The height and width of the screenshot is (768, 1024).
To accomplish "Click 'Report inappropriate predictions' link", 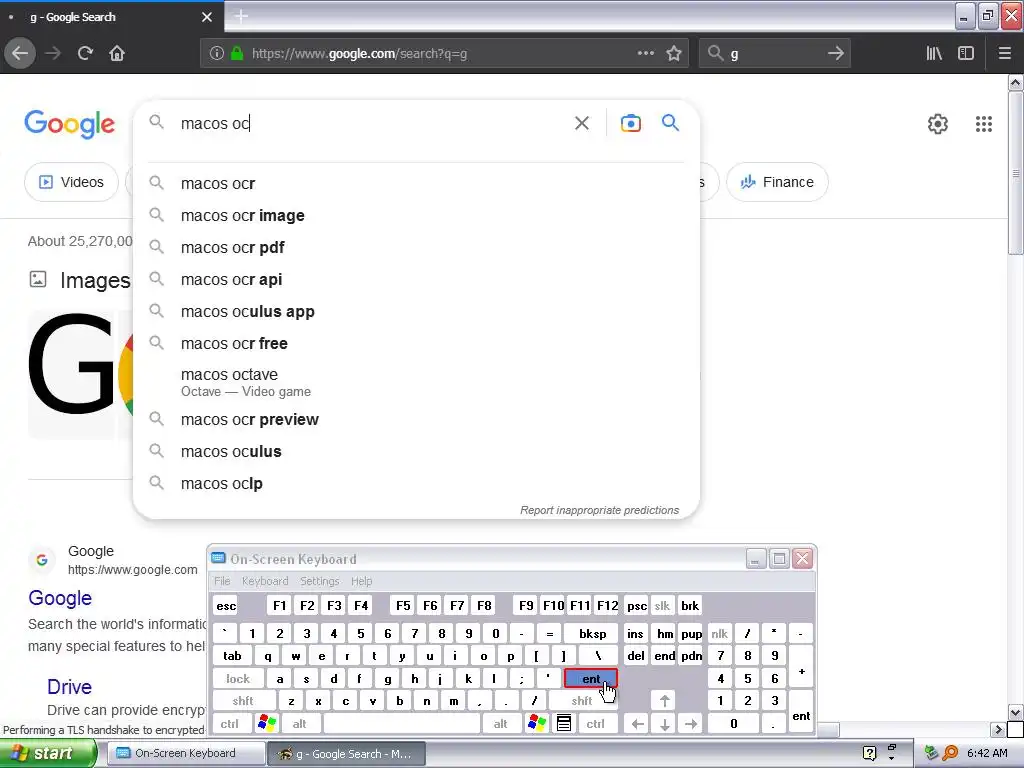I will point(599,510).
